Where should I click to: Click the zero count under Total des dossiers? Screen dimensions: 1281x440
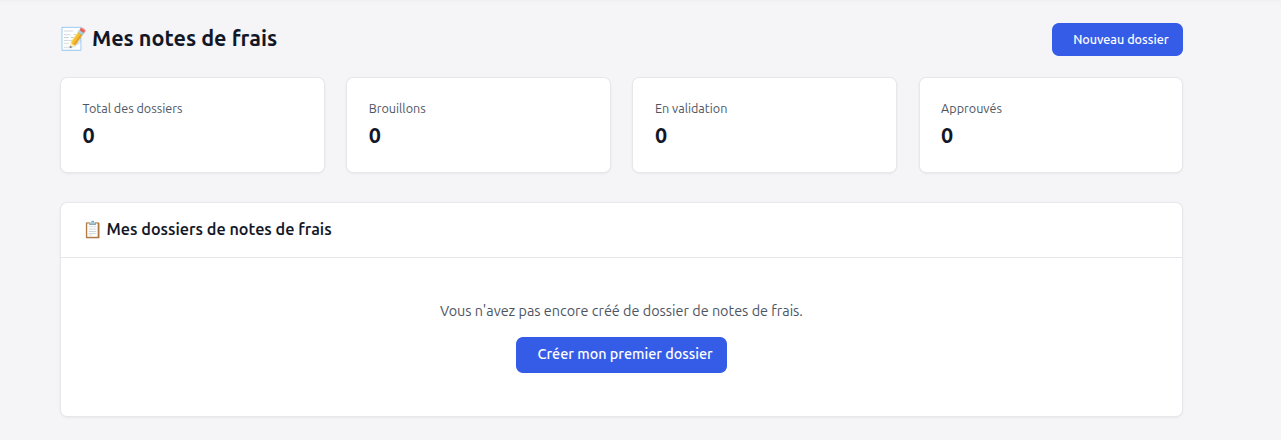point(89,136)
